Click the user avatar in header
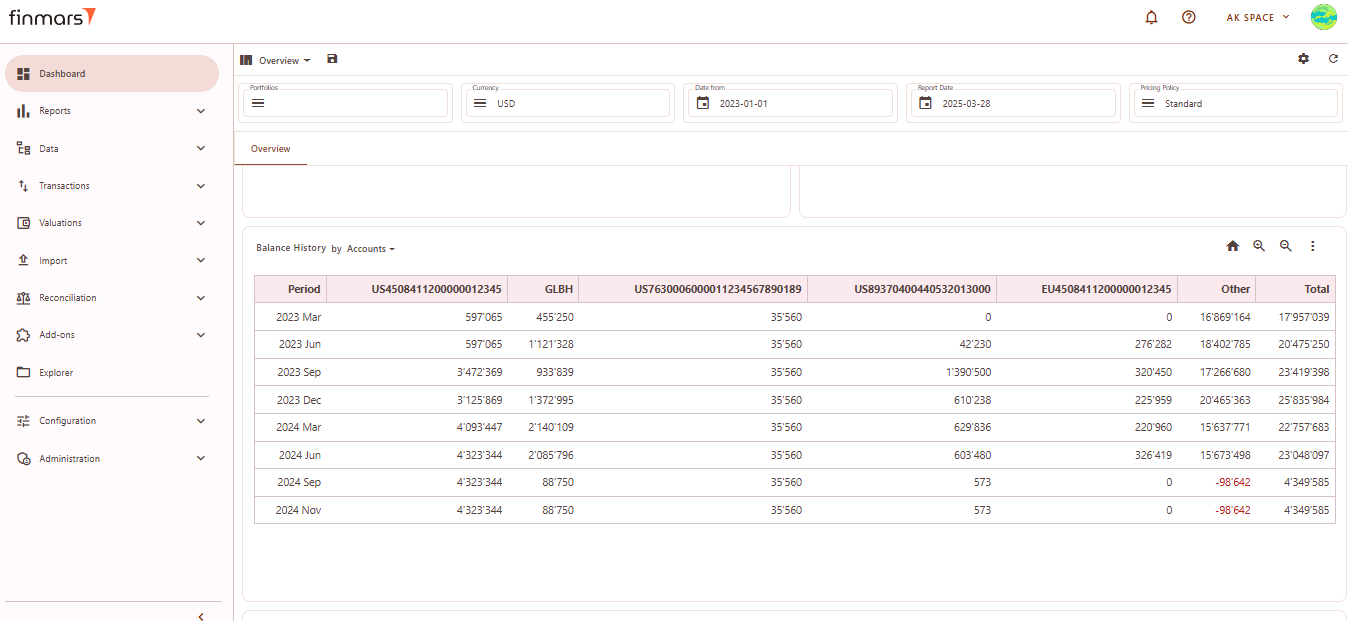 point(1323,17)
